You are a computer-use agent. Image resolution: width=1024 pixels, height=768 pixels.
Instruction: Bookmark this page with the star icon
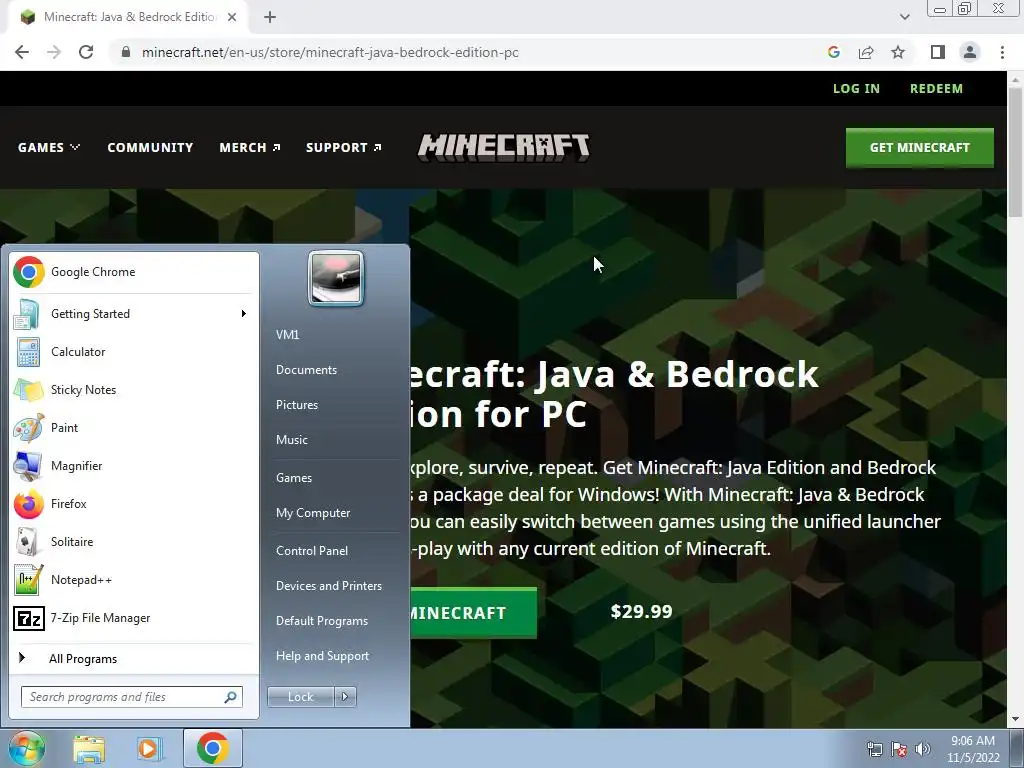898,52
